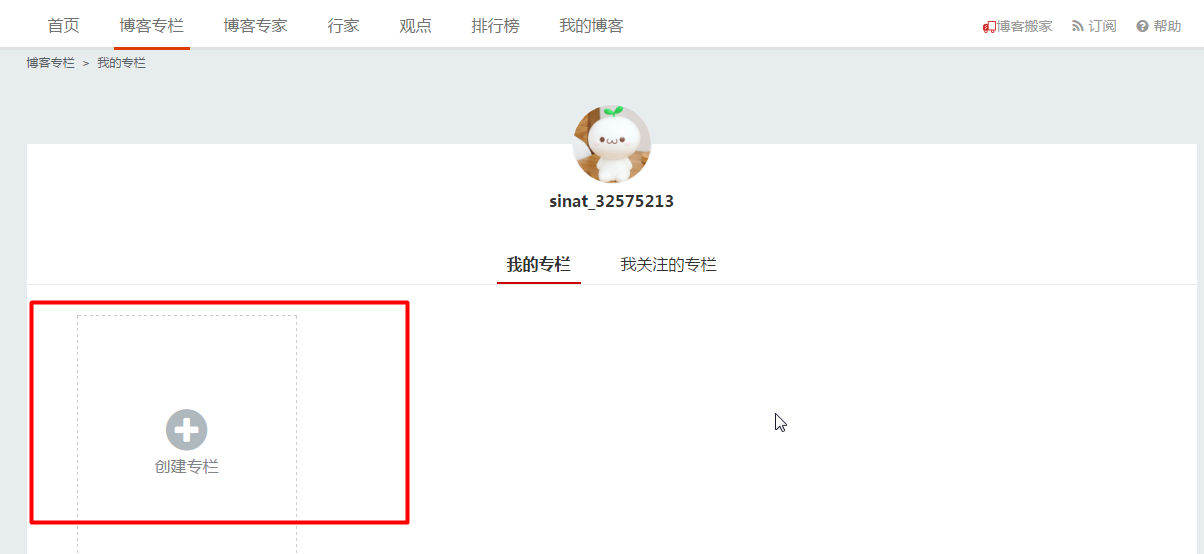Click the RSS subscribe icon
The height and width of the screenshot is (554, 1204).
point(1078,26)
